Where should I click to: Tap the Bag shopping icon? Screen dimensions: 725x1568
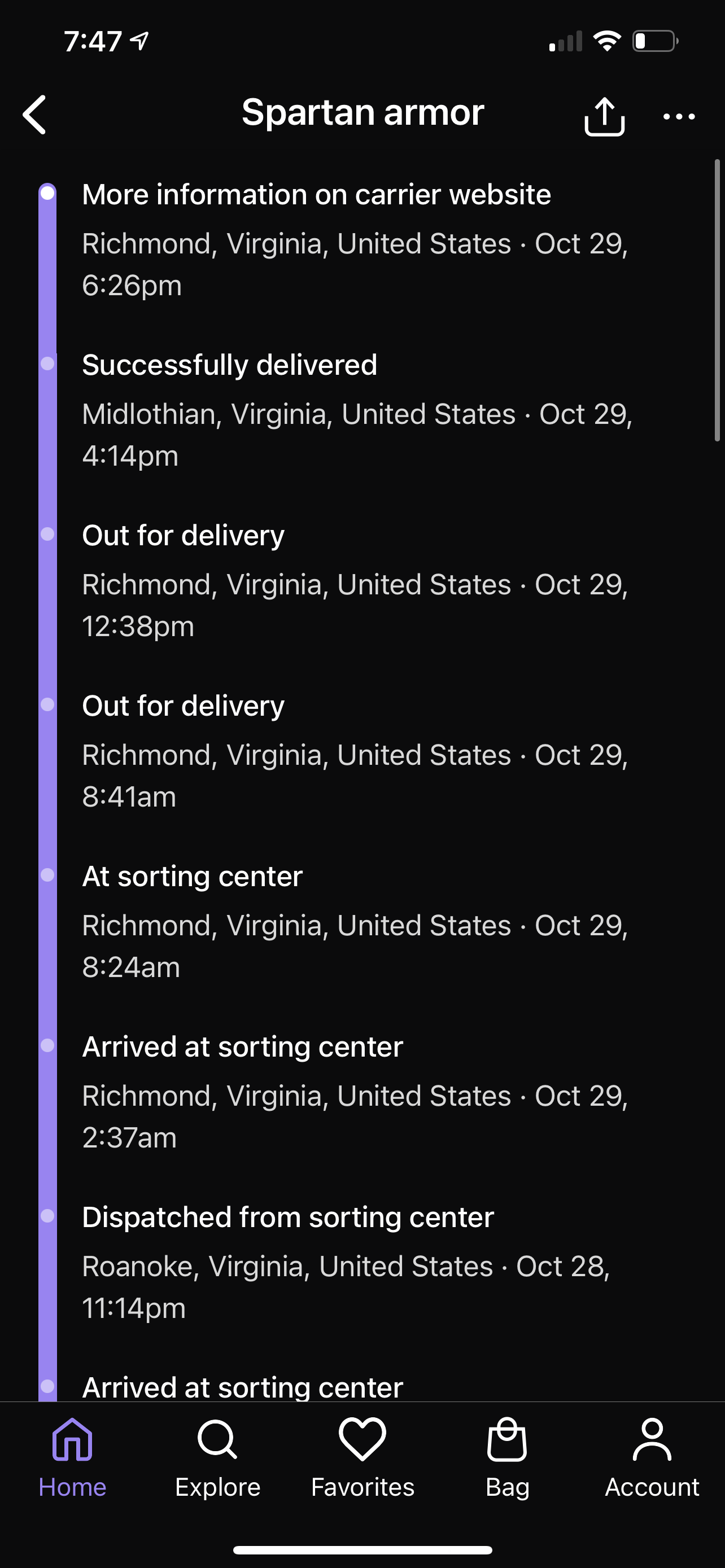[507, 1439]
